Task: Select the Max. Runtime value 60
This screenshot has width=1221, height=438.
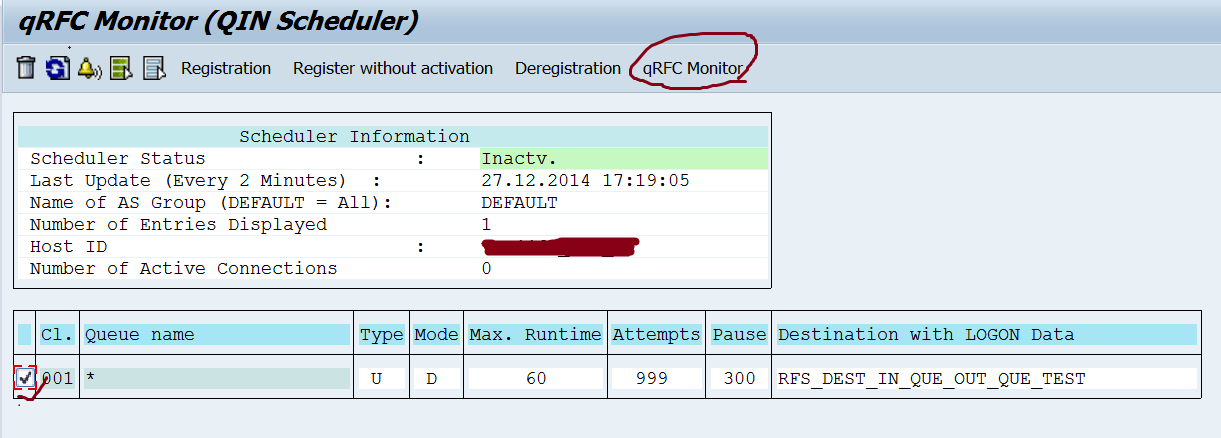Action: (x=535, y=378)
